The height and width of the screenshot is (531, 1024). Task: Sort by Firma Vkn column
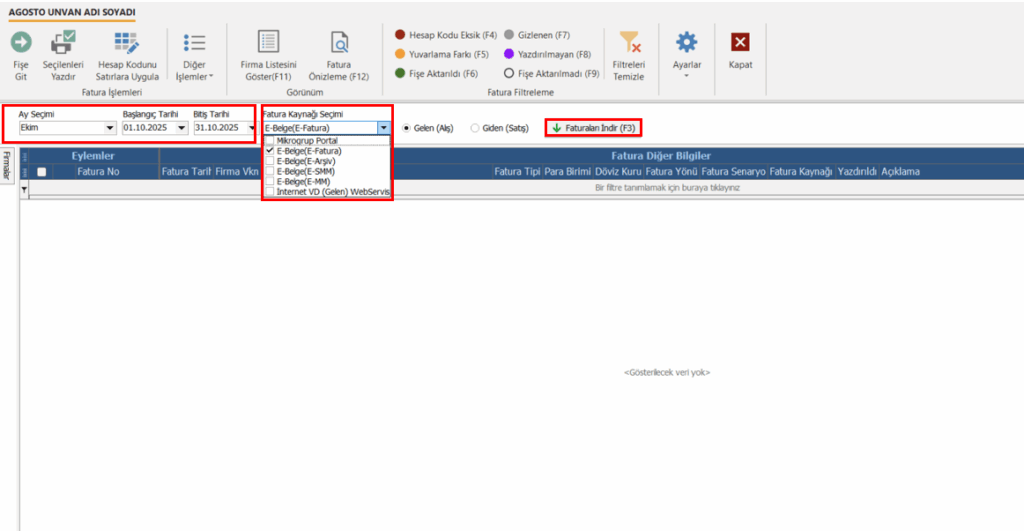pos(237,172)
